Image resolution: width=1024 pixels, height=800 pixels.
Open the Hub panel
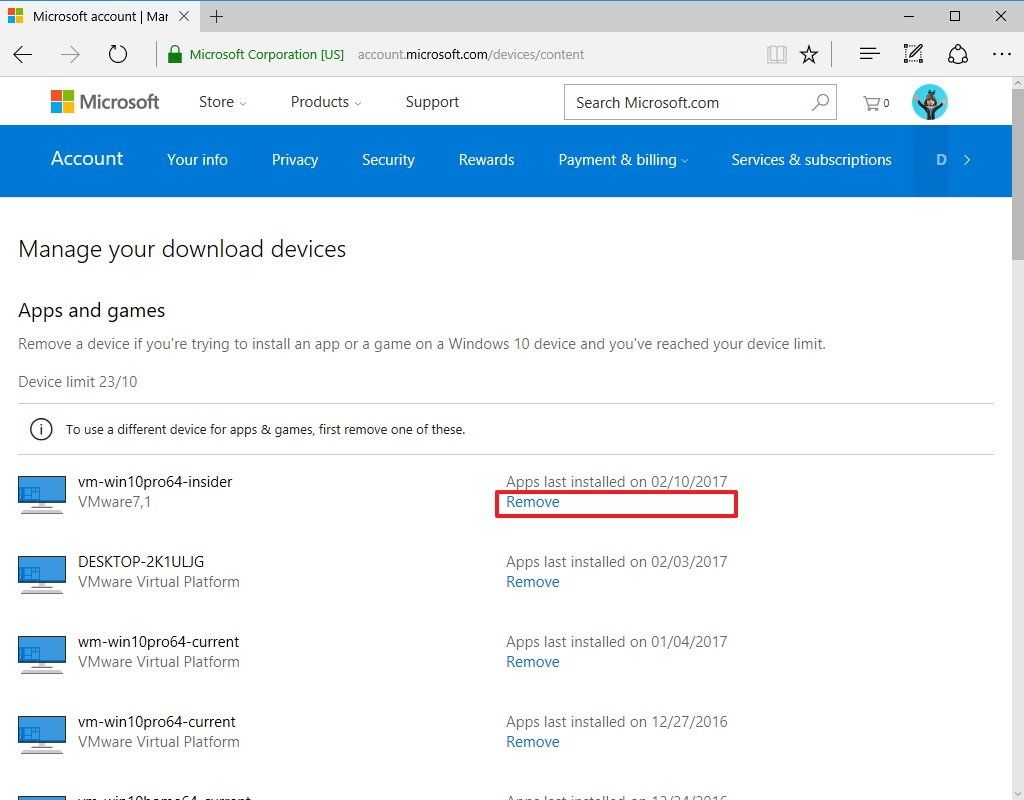869,54
